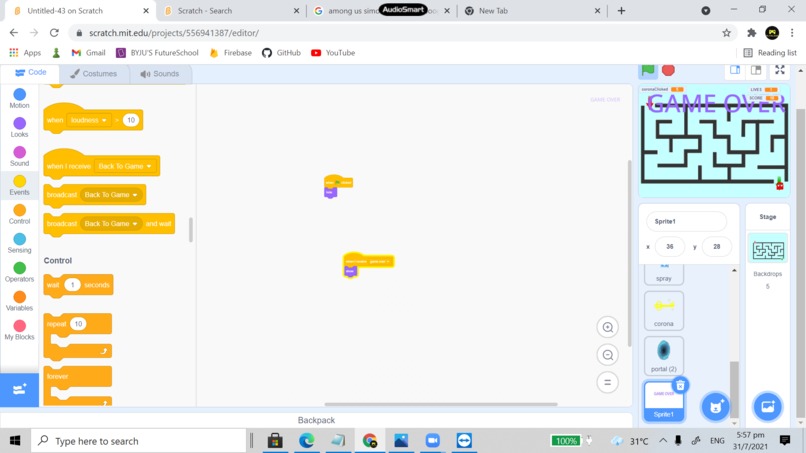This screenshot has width=806, height=453.
Task: Switch to small stage layout
Action: click(735, 70)
